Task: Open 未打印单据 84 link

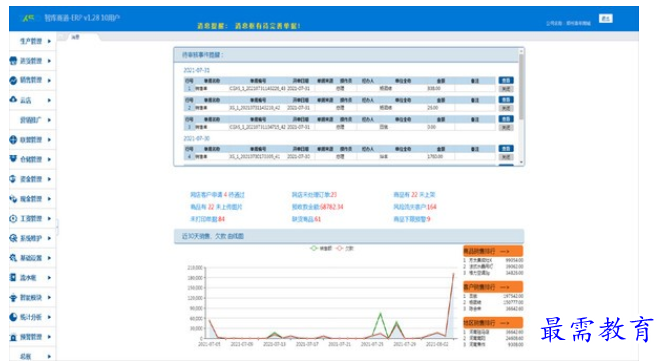Action: pos(207,219)
